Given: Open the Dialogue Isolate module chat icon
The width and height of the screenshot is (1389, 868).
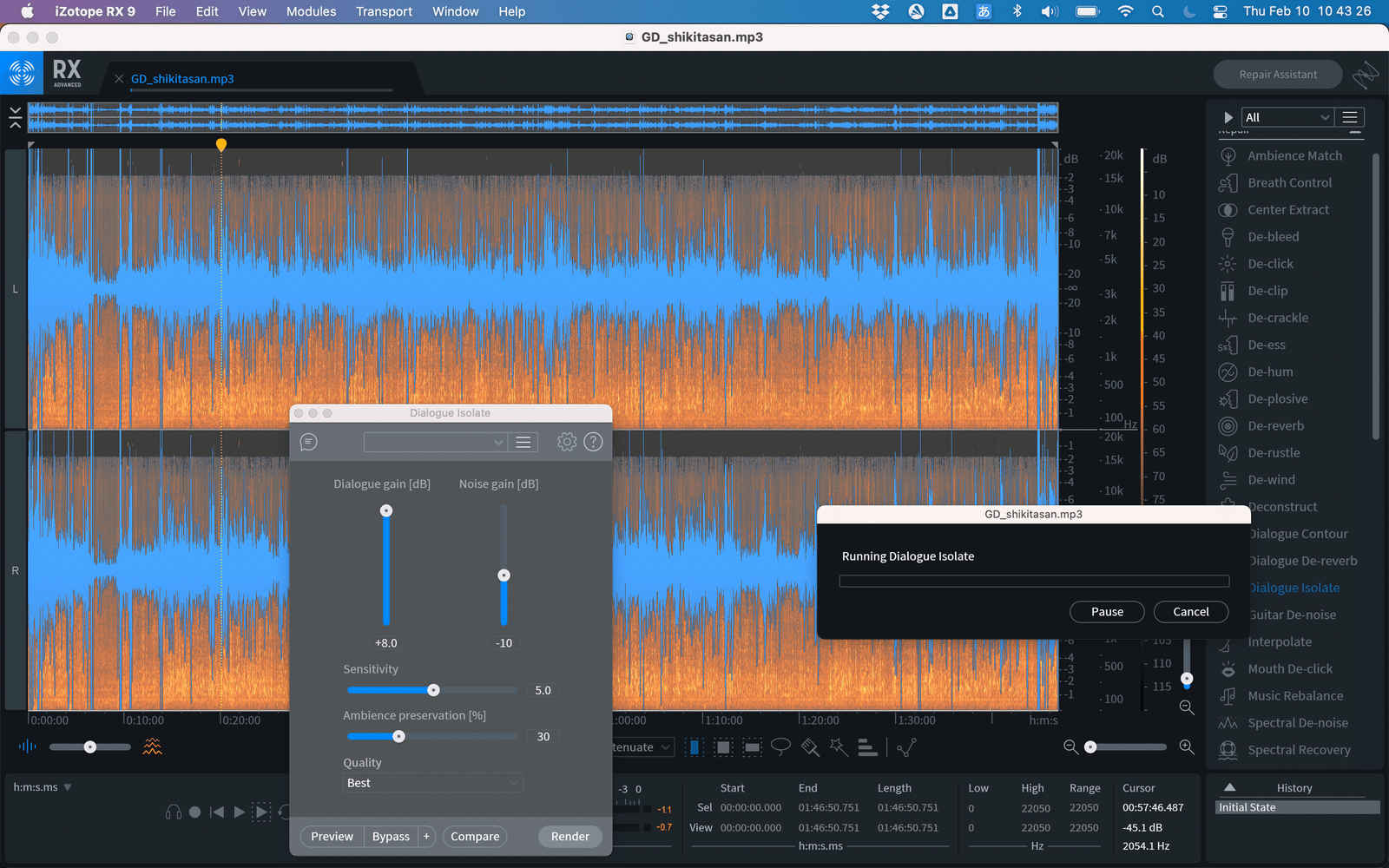Looking at the screenshot, I should click(308, 443).
